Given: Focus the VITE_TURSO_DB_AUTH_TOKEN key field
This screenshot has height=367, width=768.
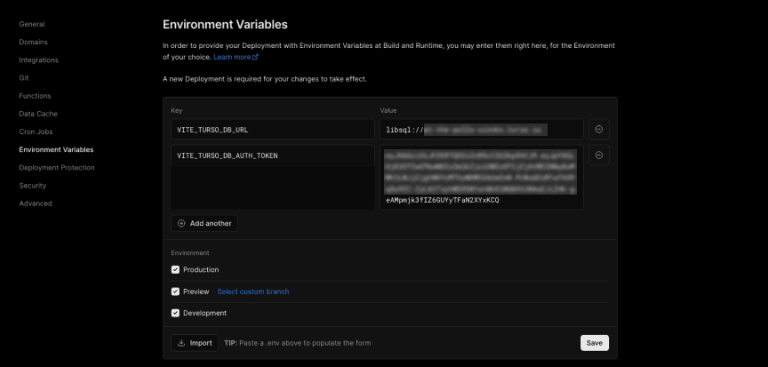Looking at the screenshot, I should tap(273, 155).
